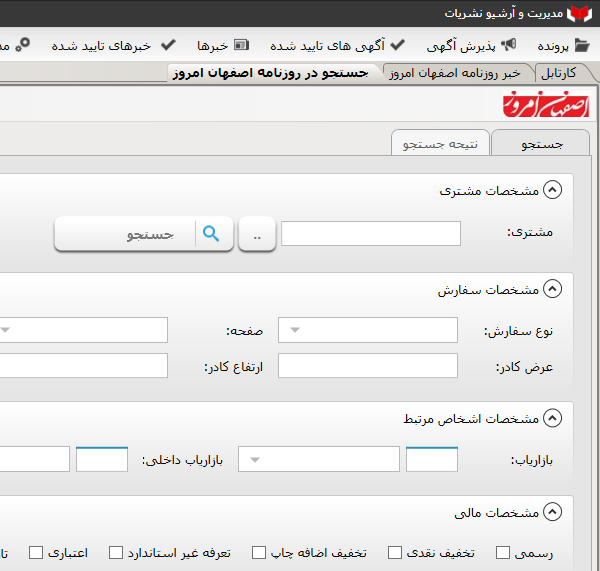Check the تعرفه غیر استاندارد checkbox
The width and height of the screenshot is (600, 571).
click(x=116, y=553)
